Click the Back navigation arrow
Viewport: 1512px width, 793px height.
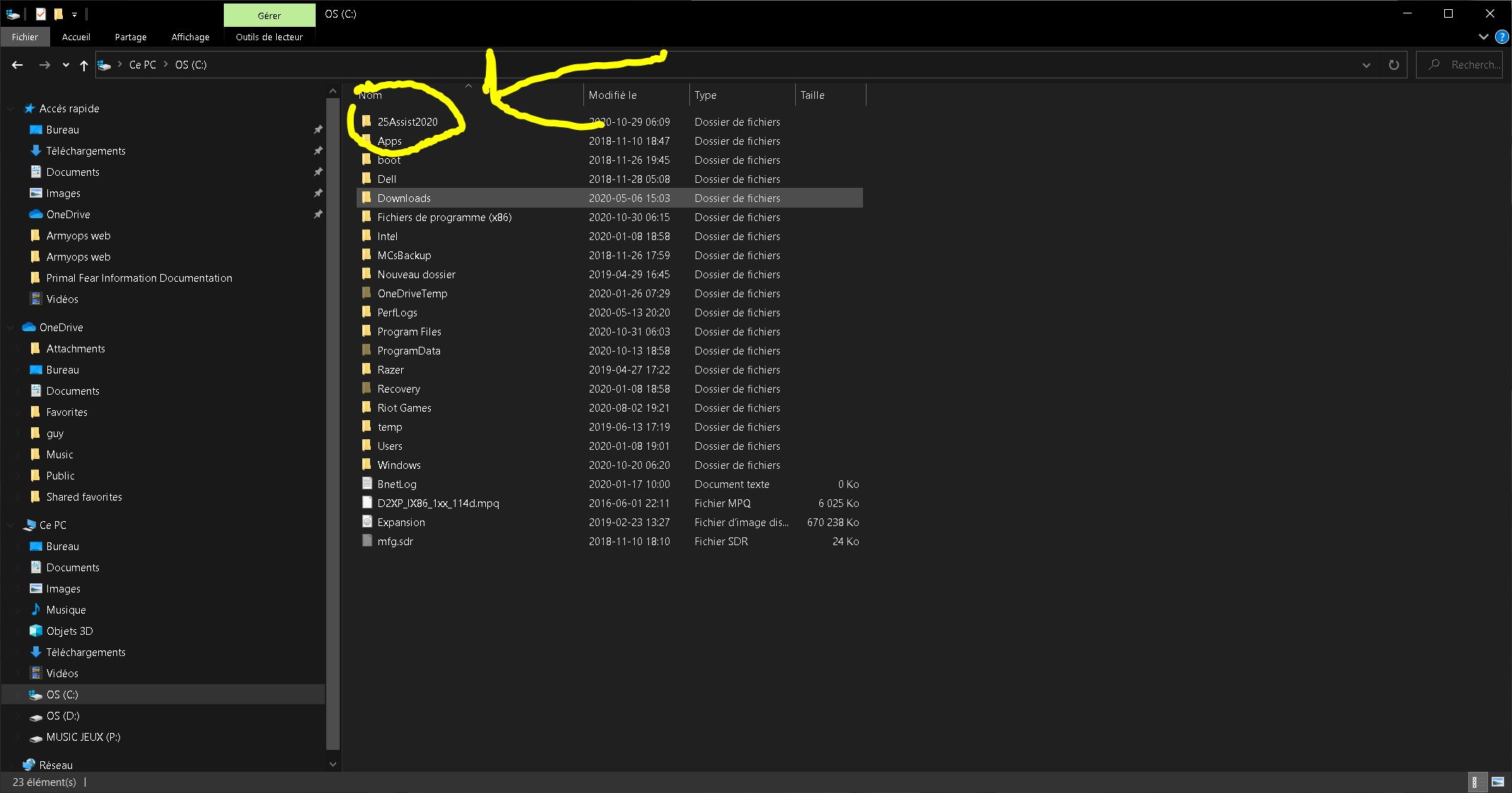click(x=18, y=65)
